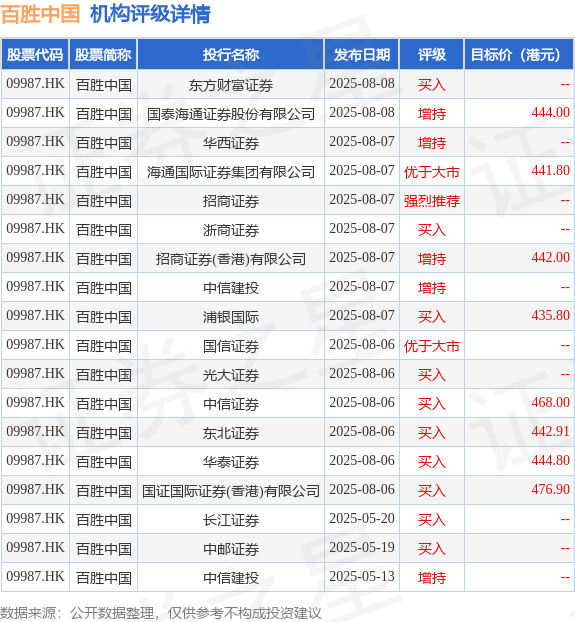Click the 数据来源 footer note
The image size is (575, 622).
pos(161,613)
